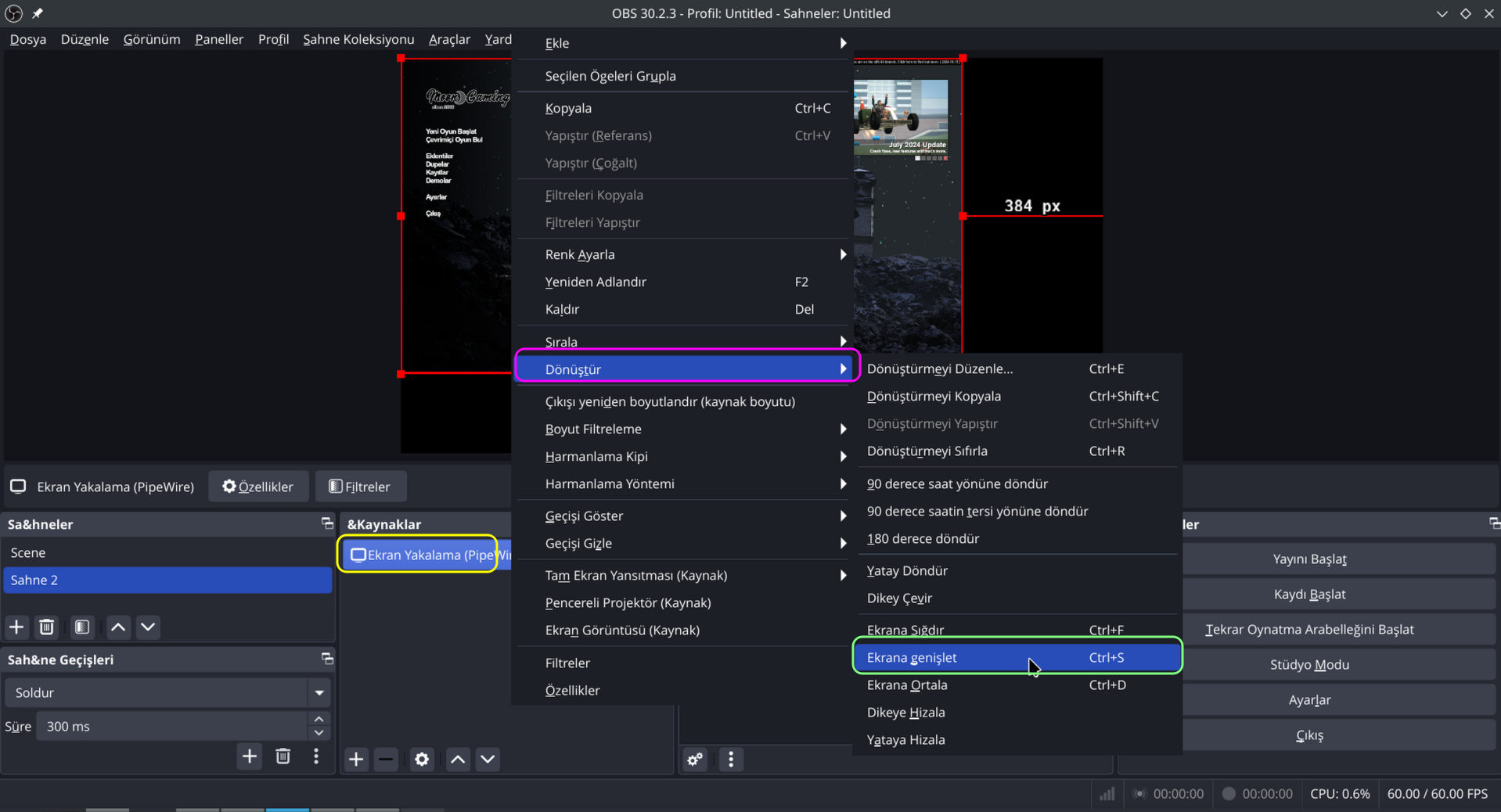The height and width of the screenshot is (812, 1501).
Task: Expand the Sırala submenu
Action: click(682, 342)
